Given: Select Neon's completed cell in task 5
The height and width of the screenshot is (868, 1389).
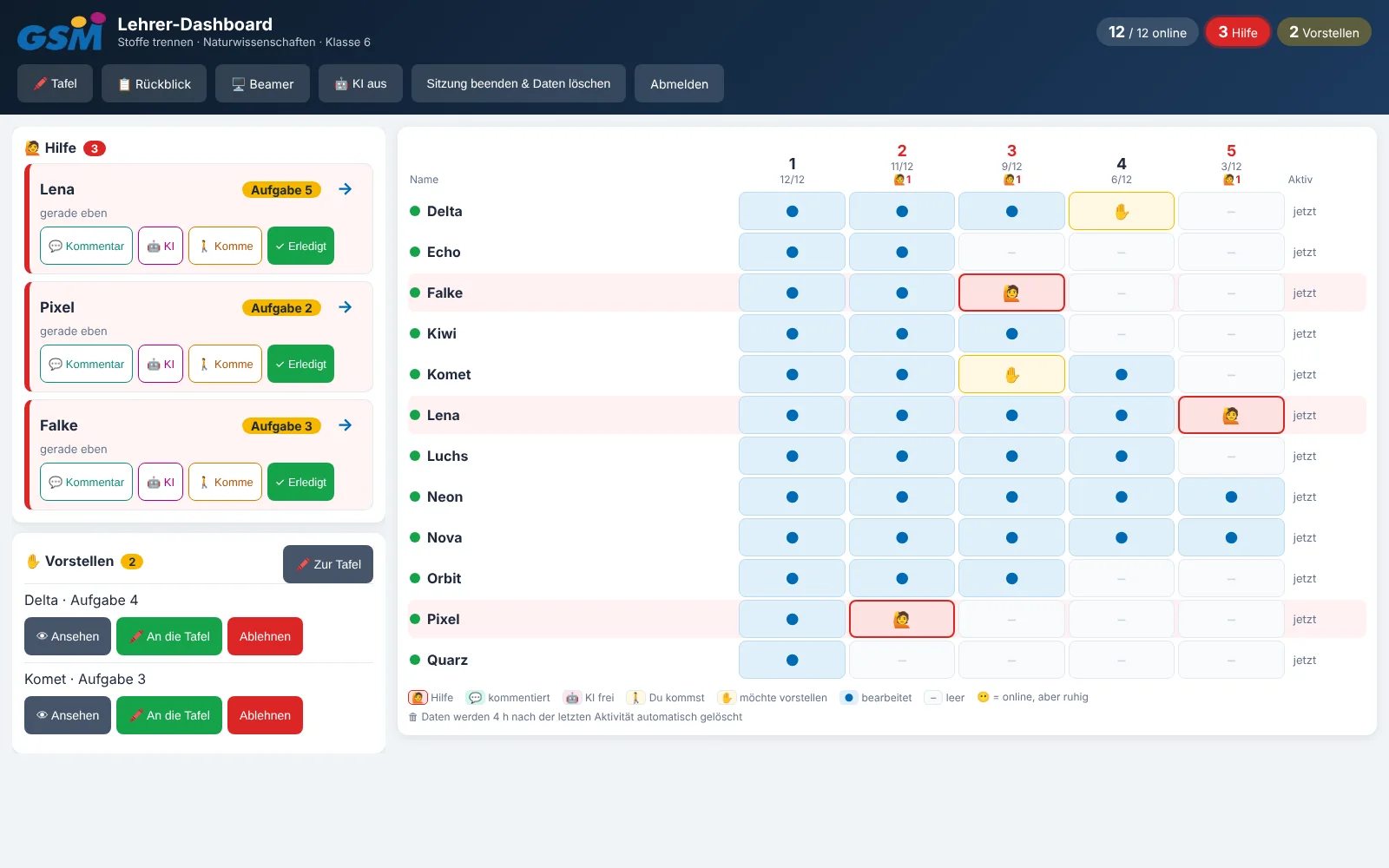Looking at the screenshot, I should point(1231,496).
